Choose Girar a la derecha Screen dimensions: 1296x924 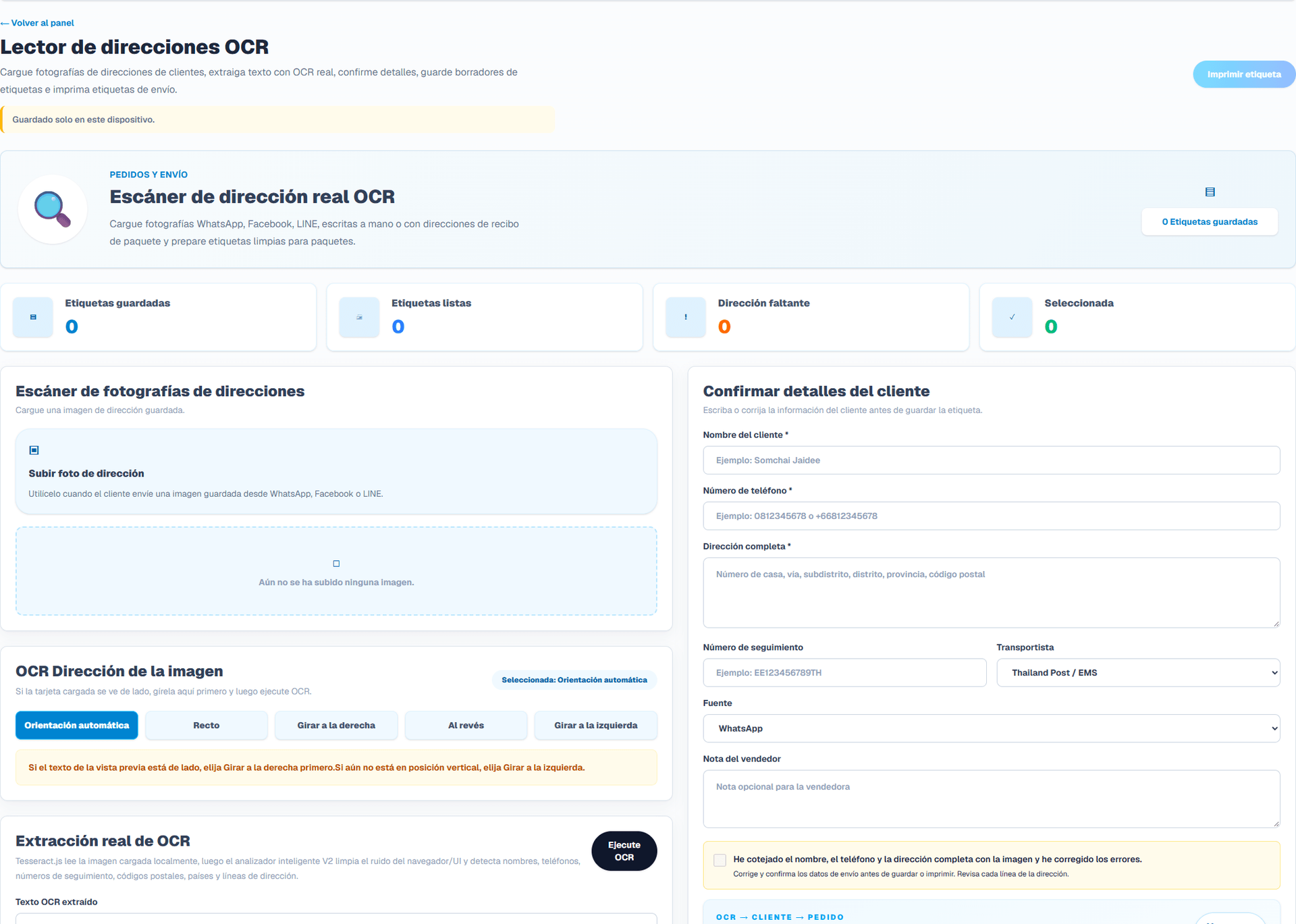(336, 726)
